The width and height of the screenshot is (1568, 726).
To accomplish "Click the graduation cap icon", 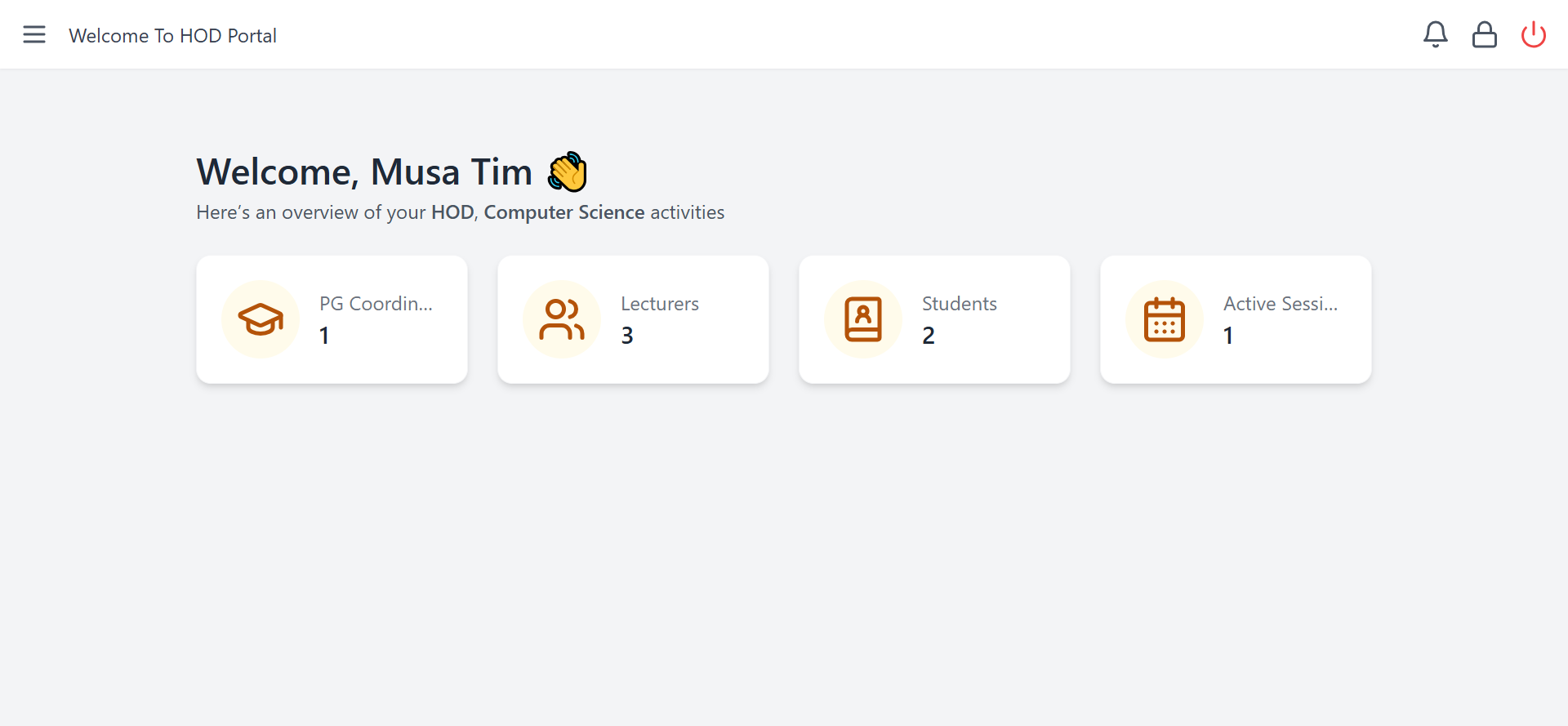I will point(261,319).
